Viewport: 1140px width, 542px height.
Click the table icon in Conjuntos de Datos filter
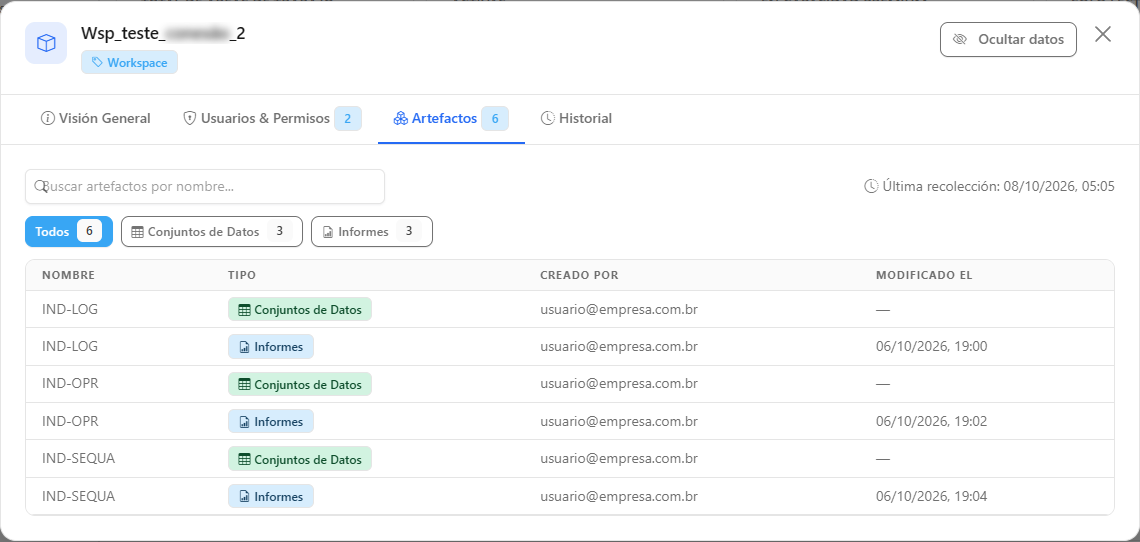coord(137,232)
